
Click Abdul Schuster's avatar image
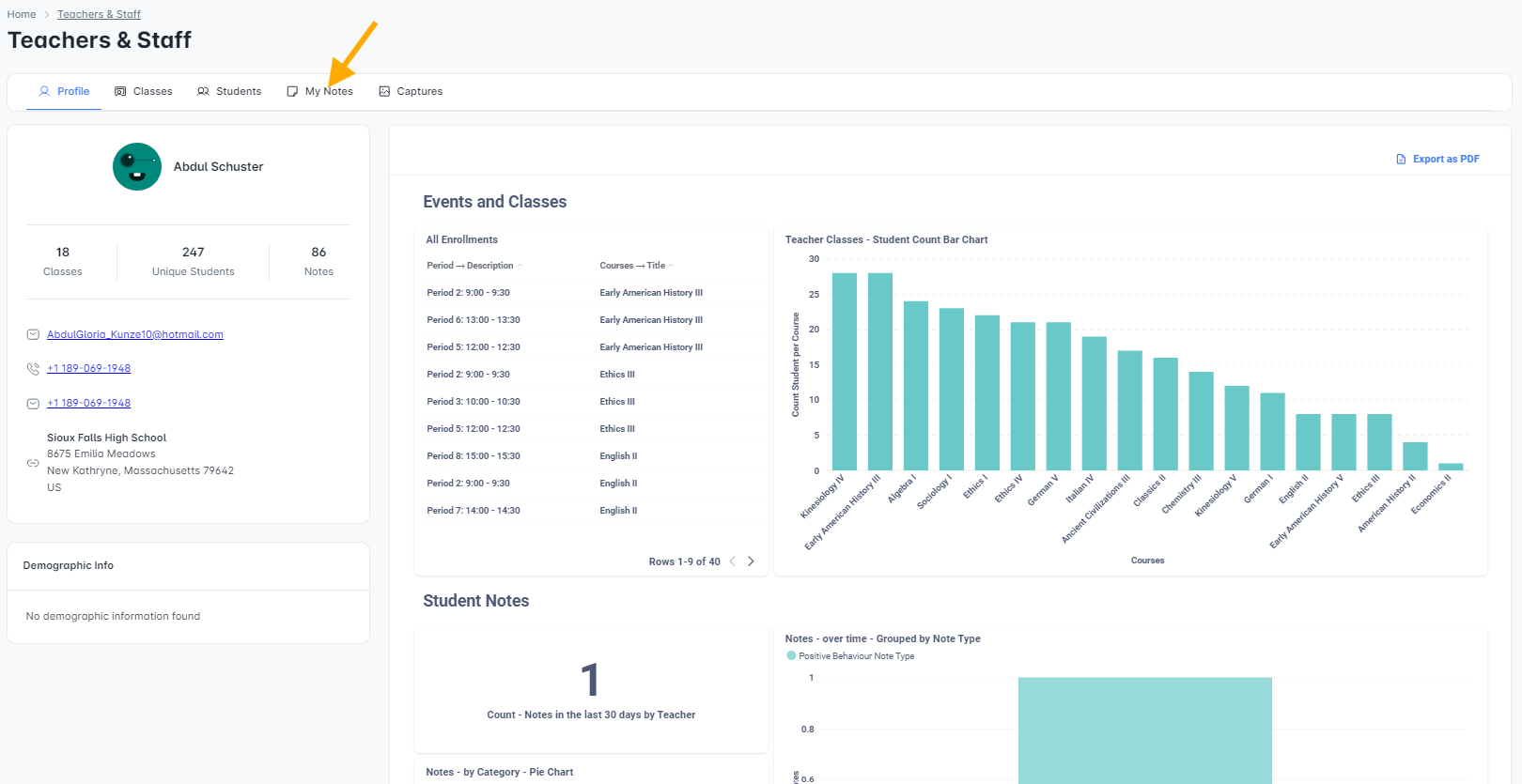137,166
